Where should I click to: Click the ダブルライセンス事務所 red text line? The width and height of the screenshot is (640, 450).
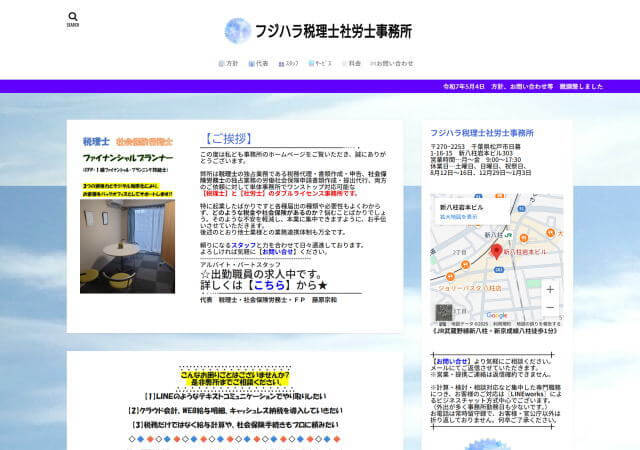pyautogui.click(x=280, y=193)
